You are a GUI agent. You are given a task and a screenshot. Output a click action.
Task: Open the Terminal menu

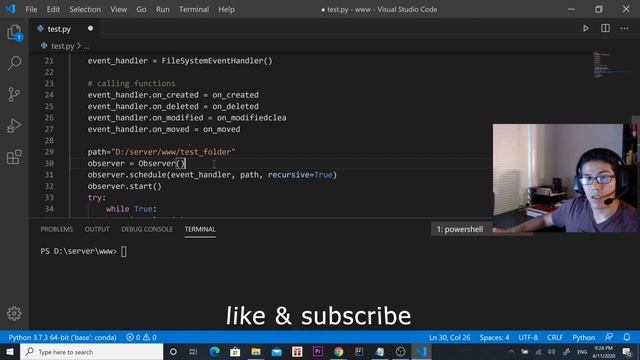coord(194,9)
